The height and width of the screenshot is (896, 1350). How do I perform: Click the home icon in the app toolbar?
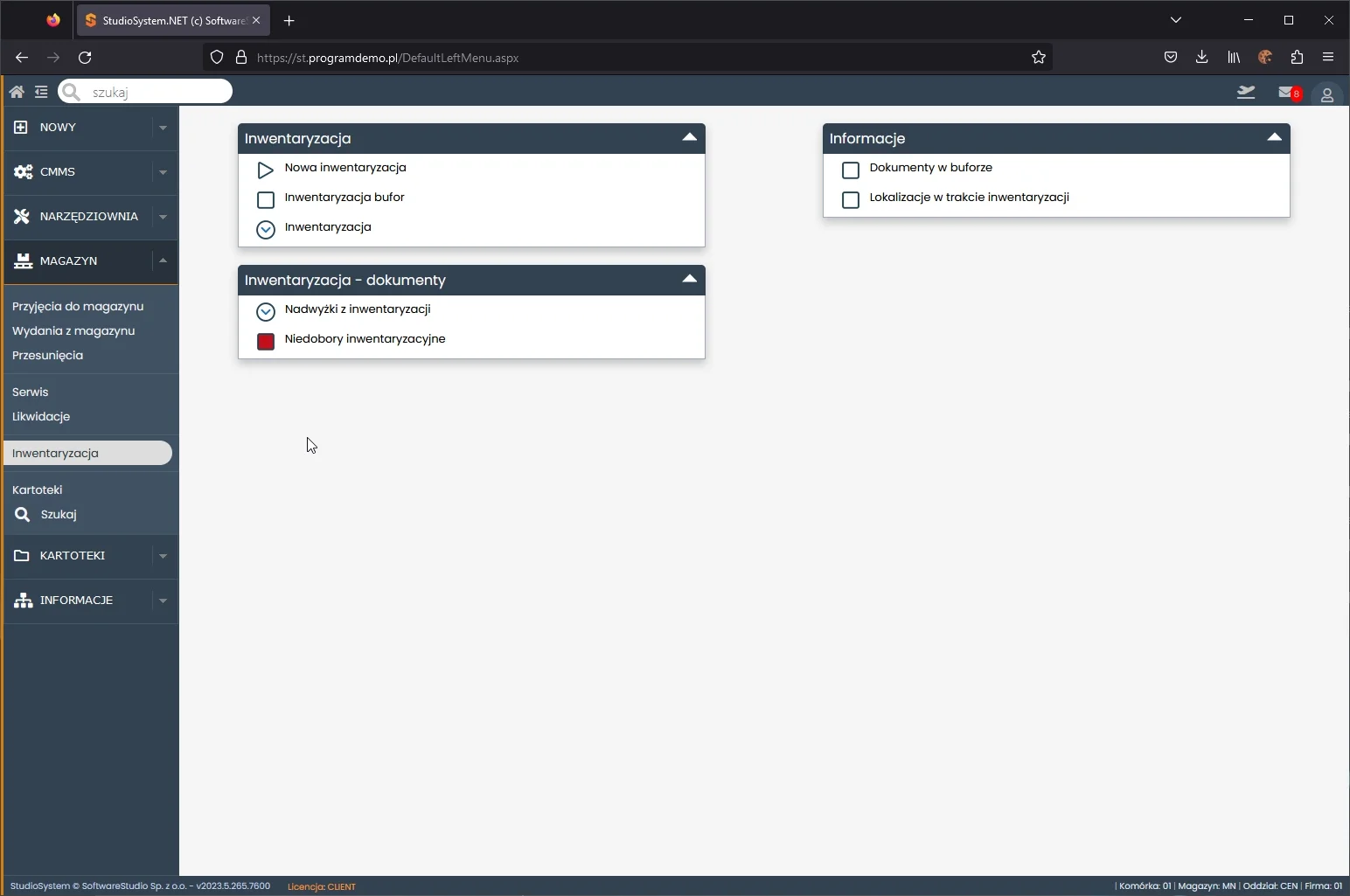(x=17, y=92)
